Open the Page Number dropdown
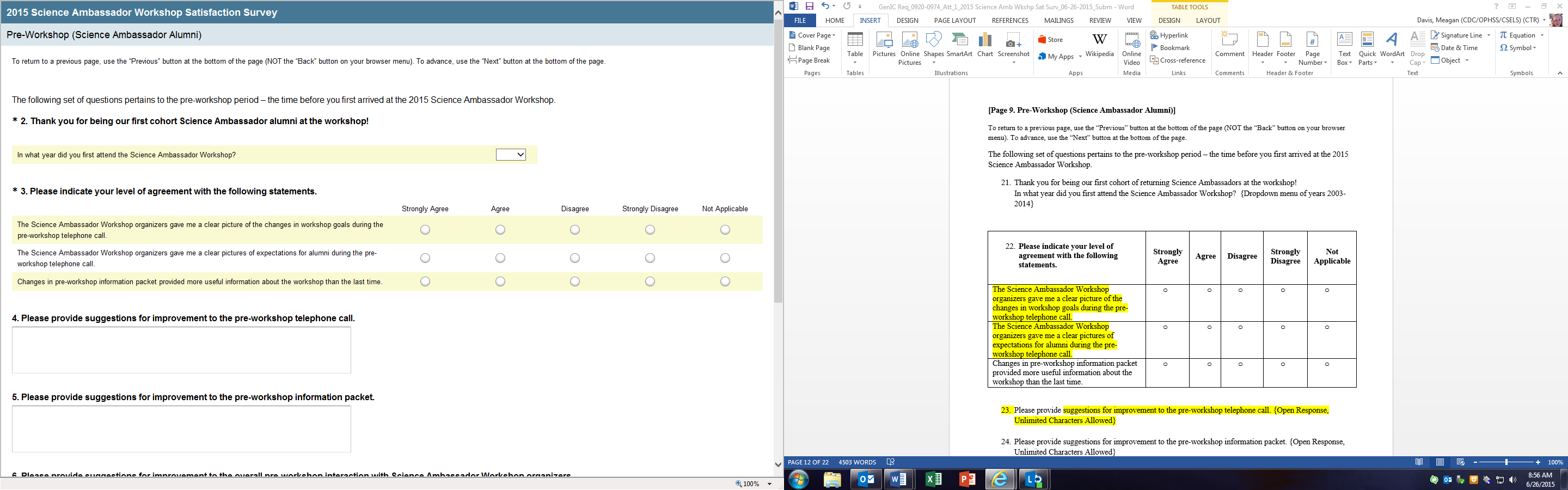The image size is (1568, 490). (1312, 48)
